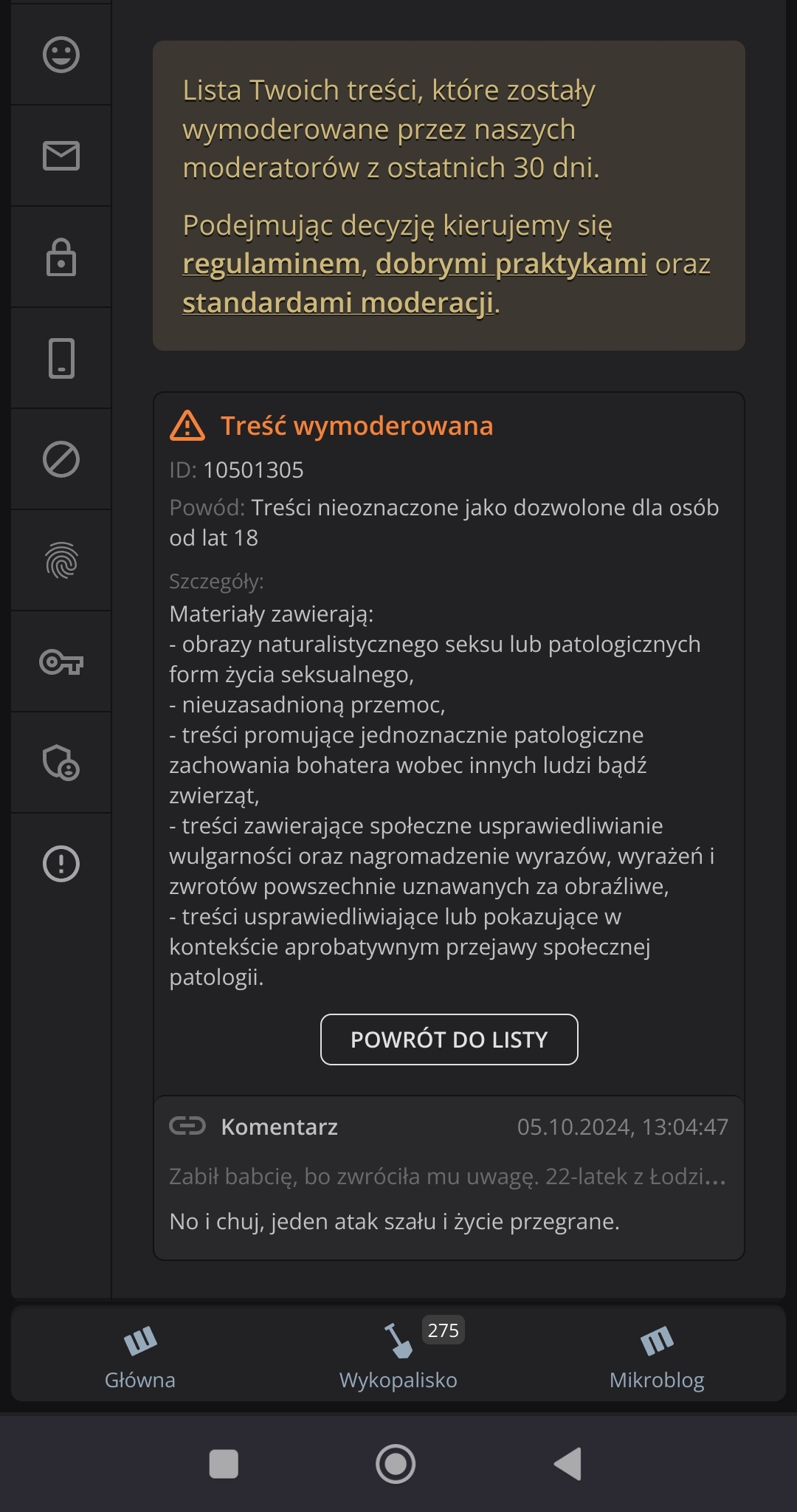This screenshot has height=1512, width=797.
Task: Open the dobrymi praktykami link
Action: (x=511, y=264)
